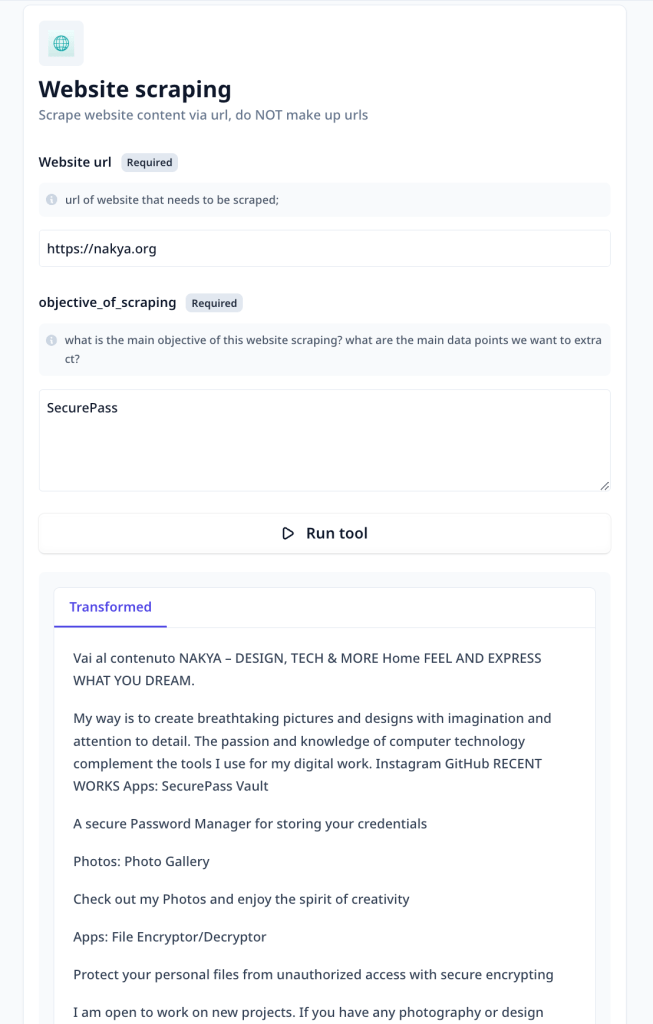Screen dimensions: 653x1024
Task: Click the 'Photos: Photo Gallery' output line
Action: [141, 861]
